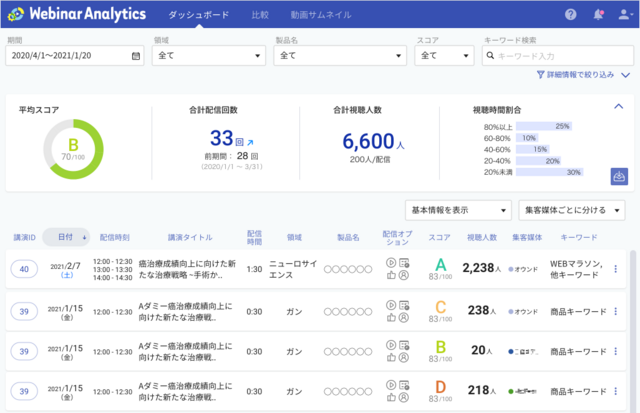Click the lecture ID 40 button
The height and width of the screenshot is (413, 640).
click(24, 267)
